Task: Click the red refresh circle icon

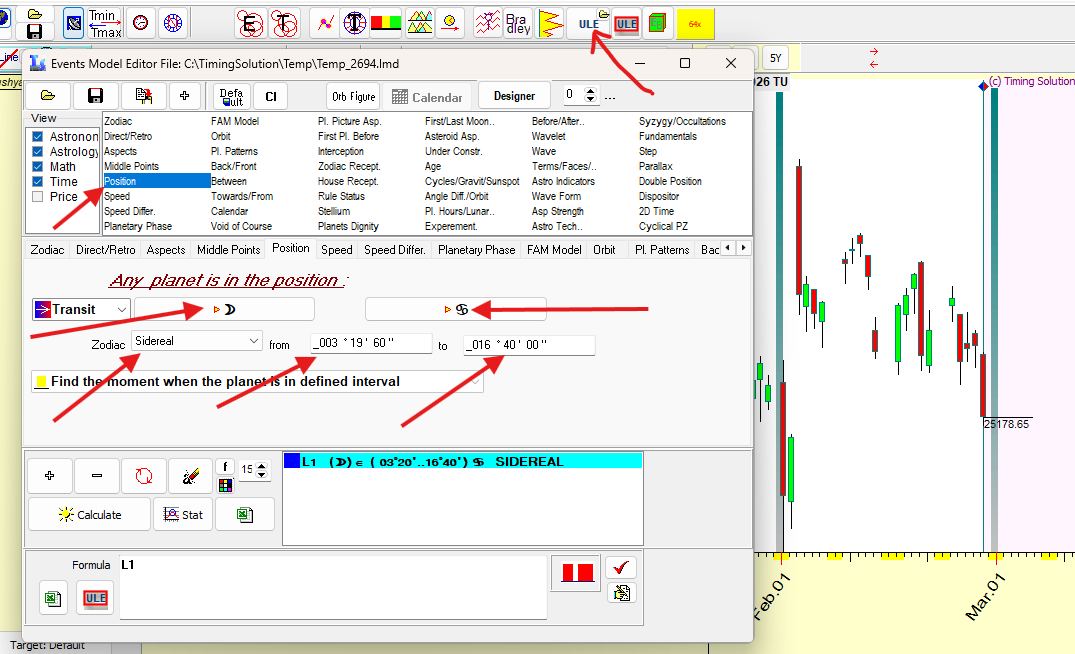Action: click(x=143, y=477)
